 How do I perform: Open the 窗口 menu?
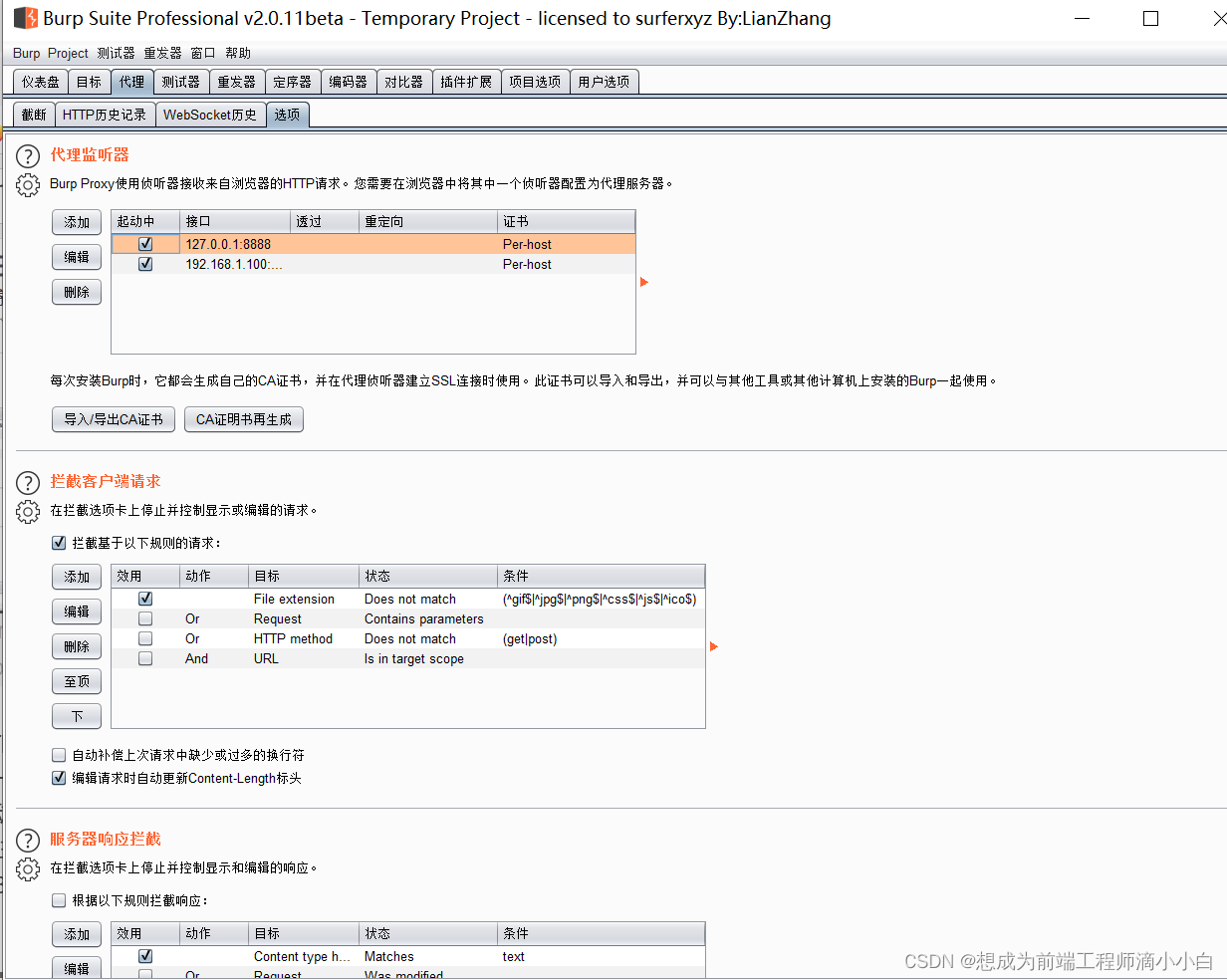coord(202,54)
